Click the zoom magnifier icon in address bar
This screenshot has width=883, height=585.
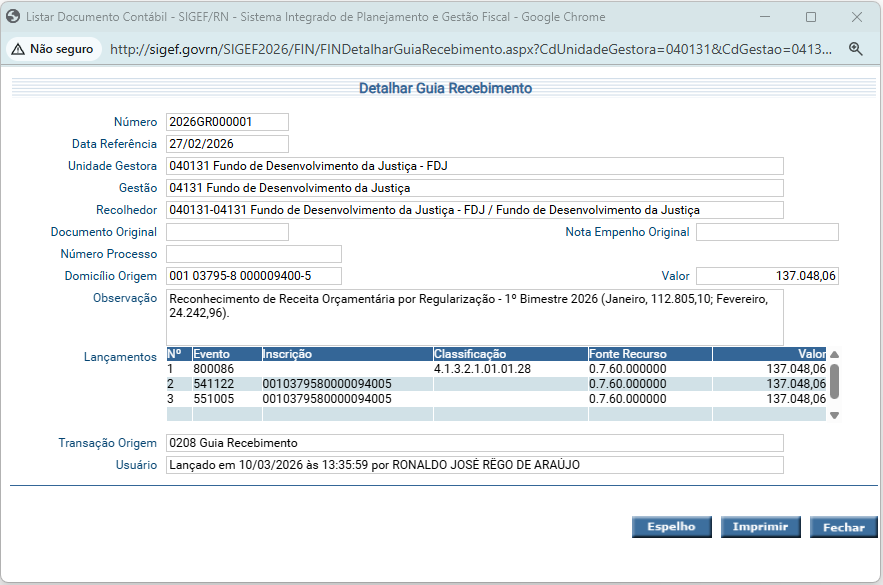point(855,49)
